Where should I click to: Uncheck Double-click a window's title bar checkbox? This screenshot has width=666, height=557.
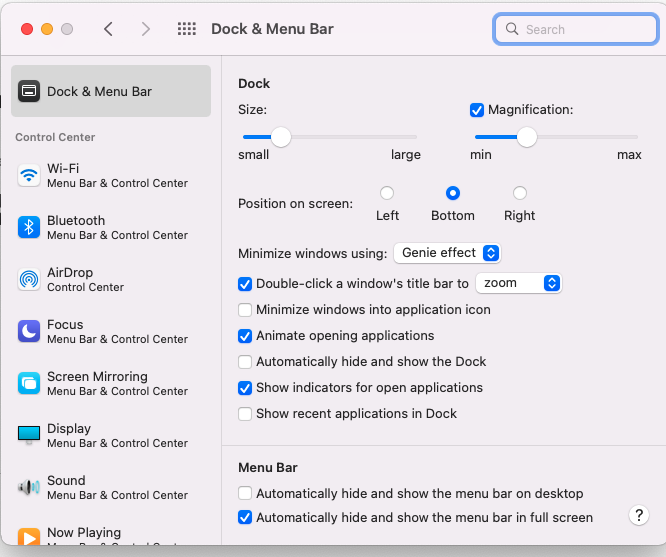pos(245,284)
